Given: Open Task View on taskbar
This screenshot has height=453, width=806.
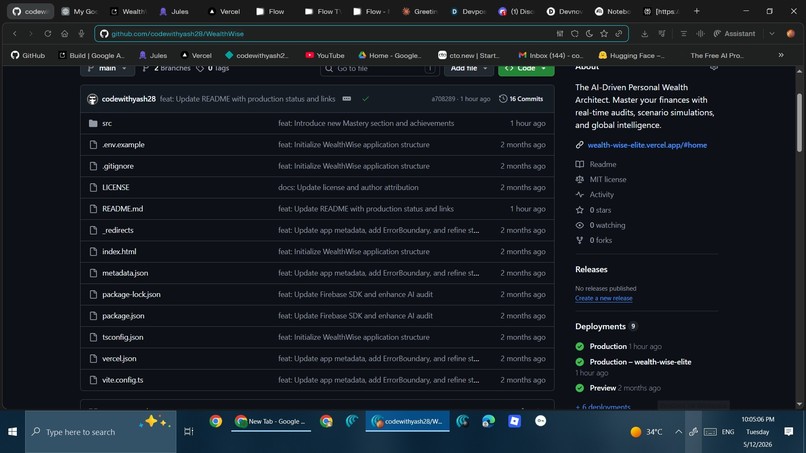Looking at the screenshot, I should 189,432.
